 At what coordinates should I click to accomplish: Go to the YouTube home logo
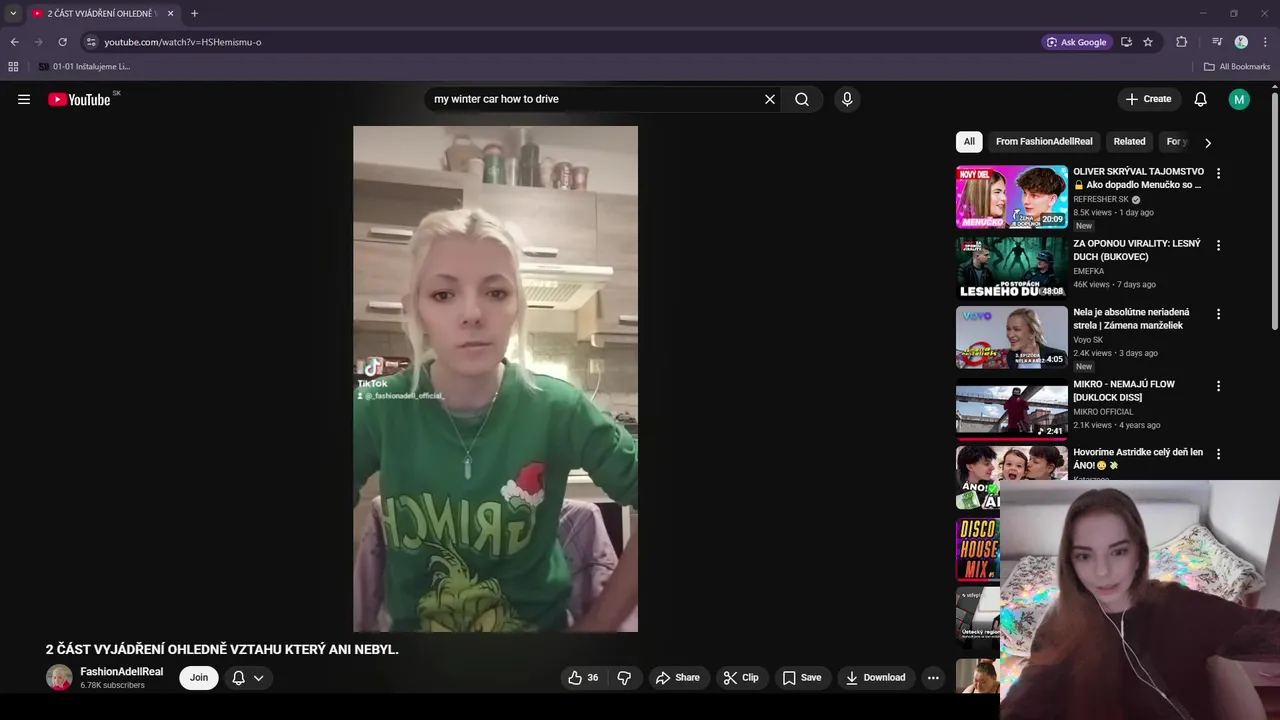click(x=79, y=99)
